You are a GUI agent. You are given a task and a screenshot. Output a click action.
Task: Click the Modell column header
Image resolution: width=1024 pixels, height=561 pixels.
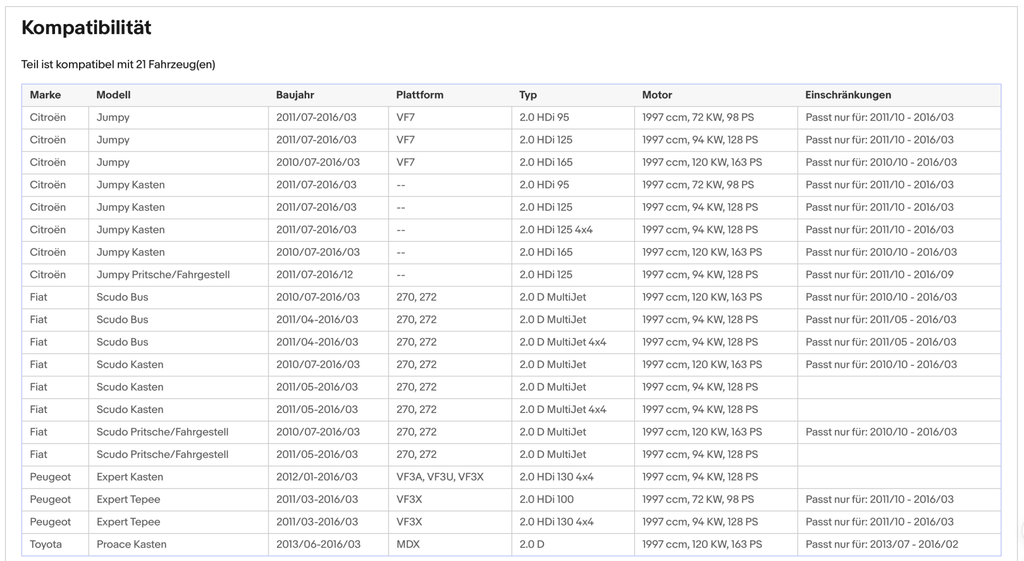[114, 95]
